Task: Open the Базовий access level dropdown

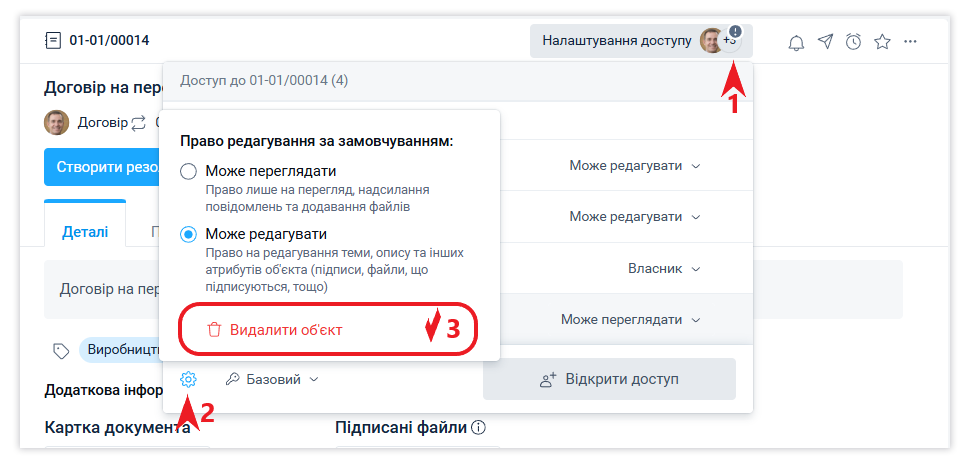Action: coord(272,380)
